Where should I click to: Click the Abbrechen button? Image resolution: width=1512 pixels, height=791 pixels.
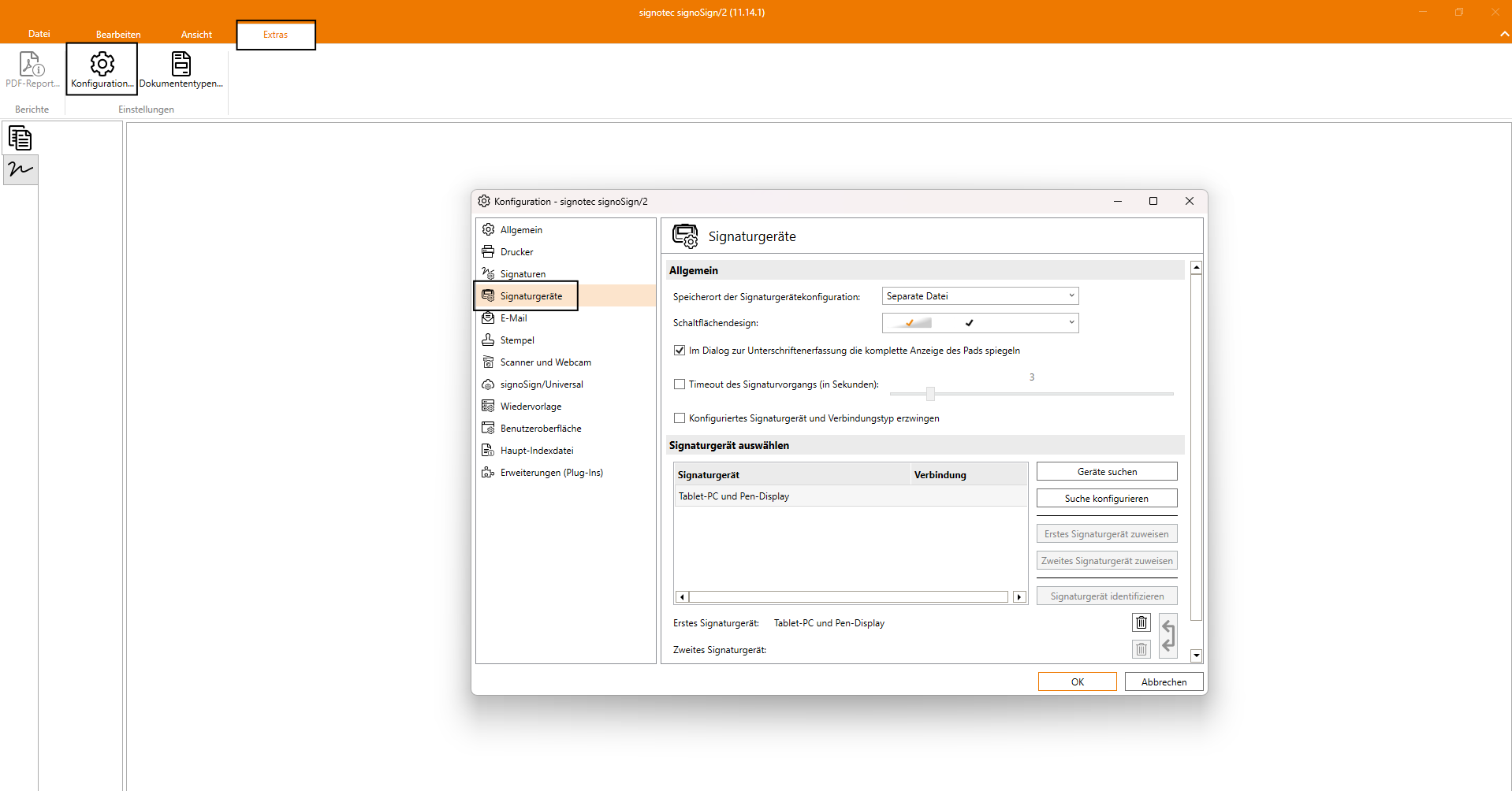(x=1164, y=681)
